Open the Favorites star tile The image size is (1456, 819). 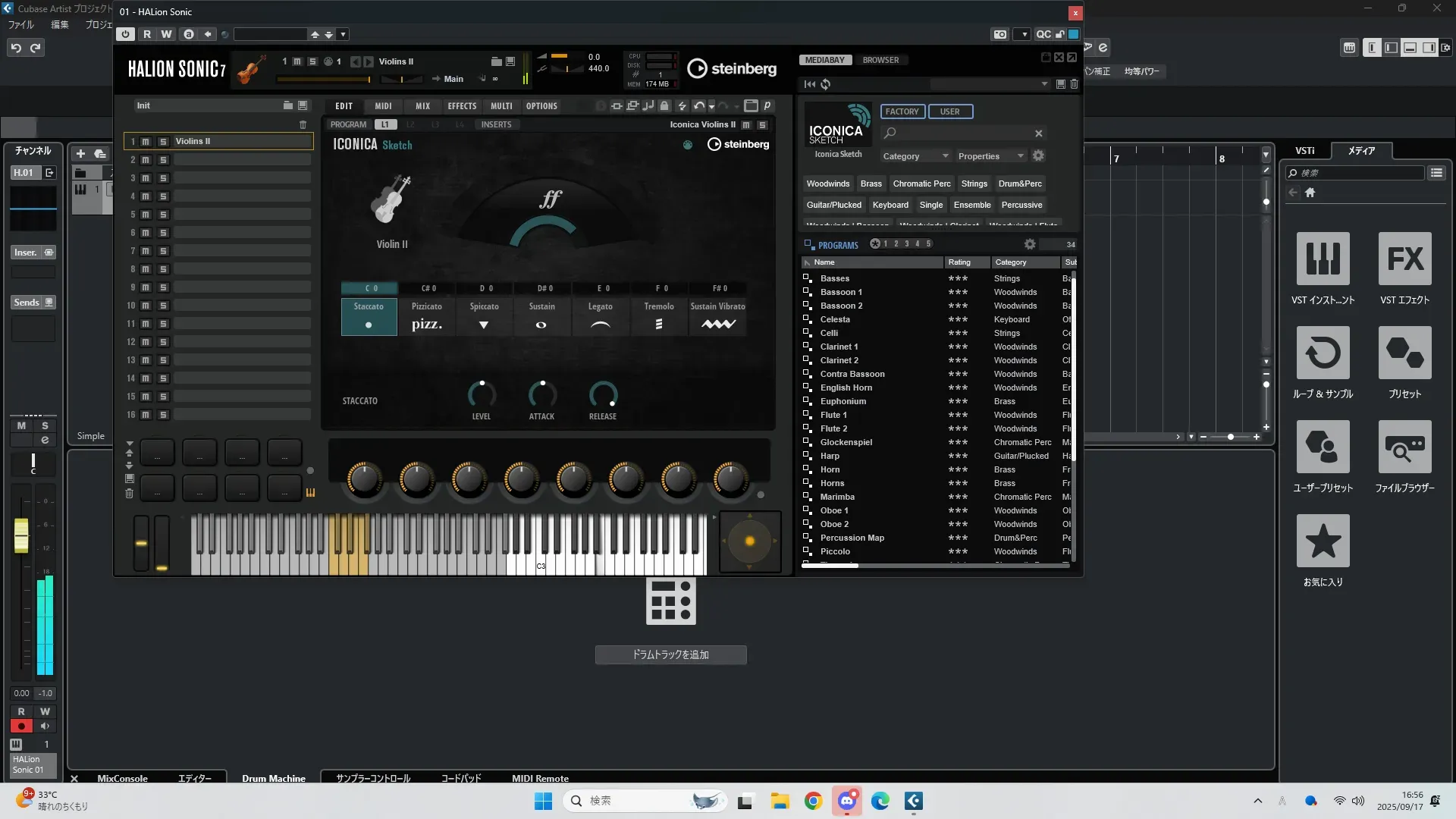(x=1323, y=541)
